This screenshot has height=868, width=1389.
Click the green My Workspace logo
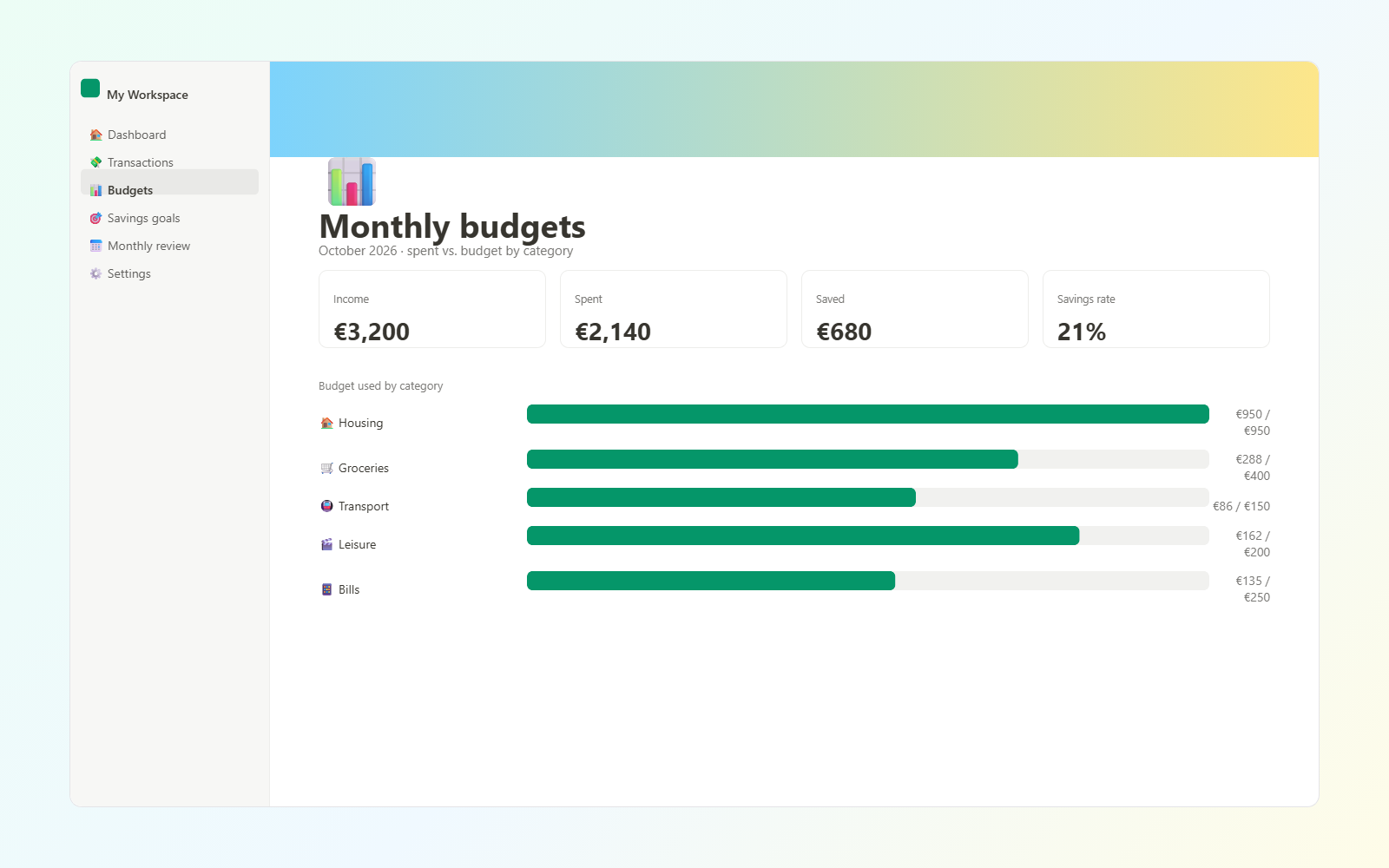pyautogui.click(x=90, y=89)
